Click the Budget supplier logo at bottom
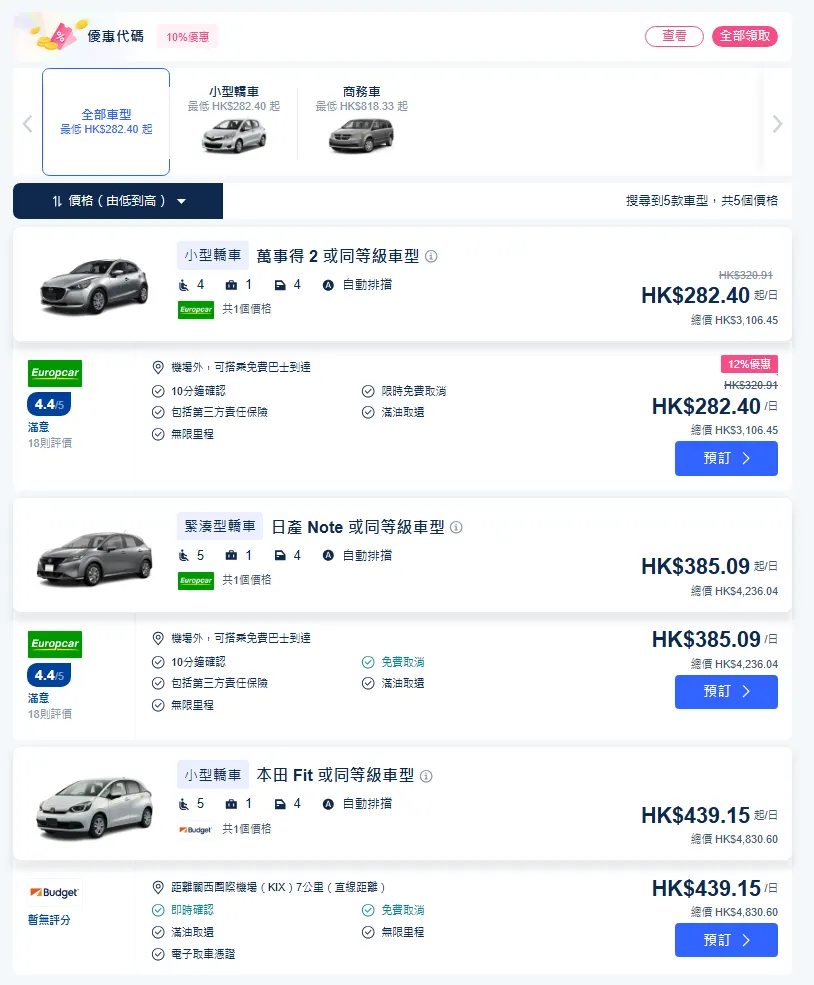814x985 pixels. 53,891
